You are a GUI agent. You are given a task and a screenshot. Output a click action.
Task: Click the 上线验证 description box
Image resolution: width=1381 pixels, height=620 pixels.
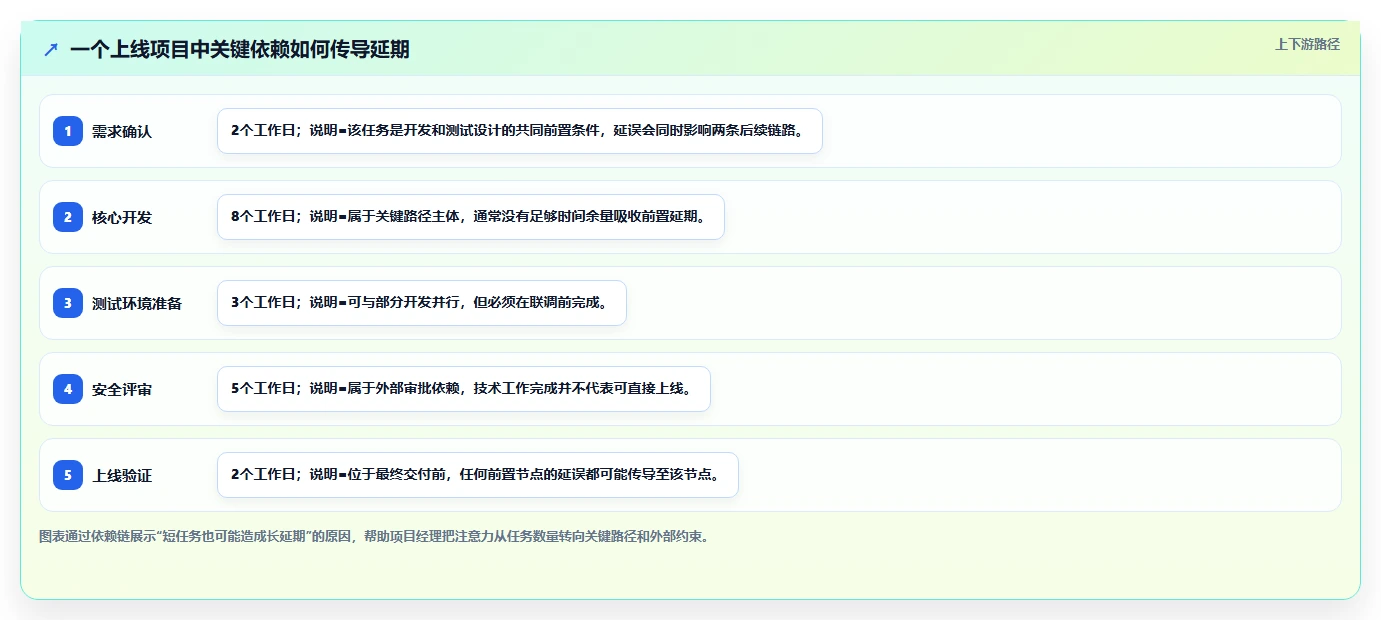tap(478, 475)
